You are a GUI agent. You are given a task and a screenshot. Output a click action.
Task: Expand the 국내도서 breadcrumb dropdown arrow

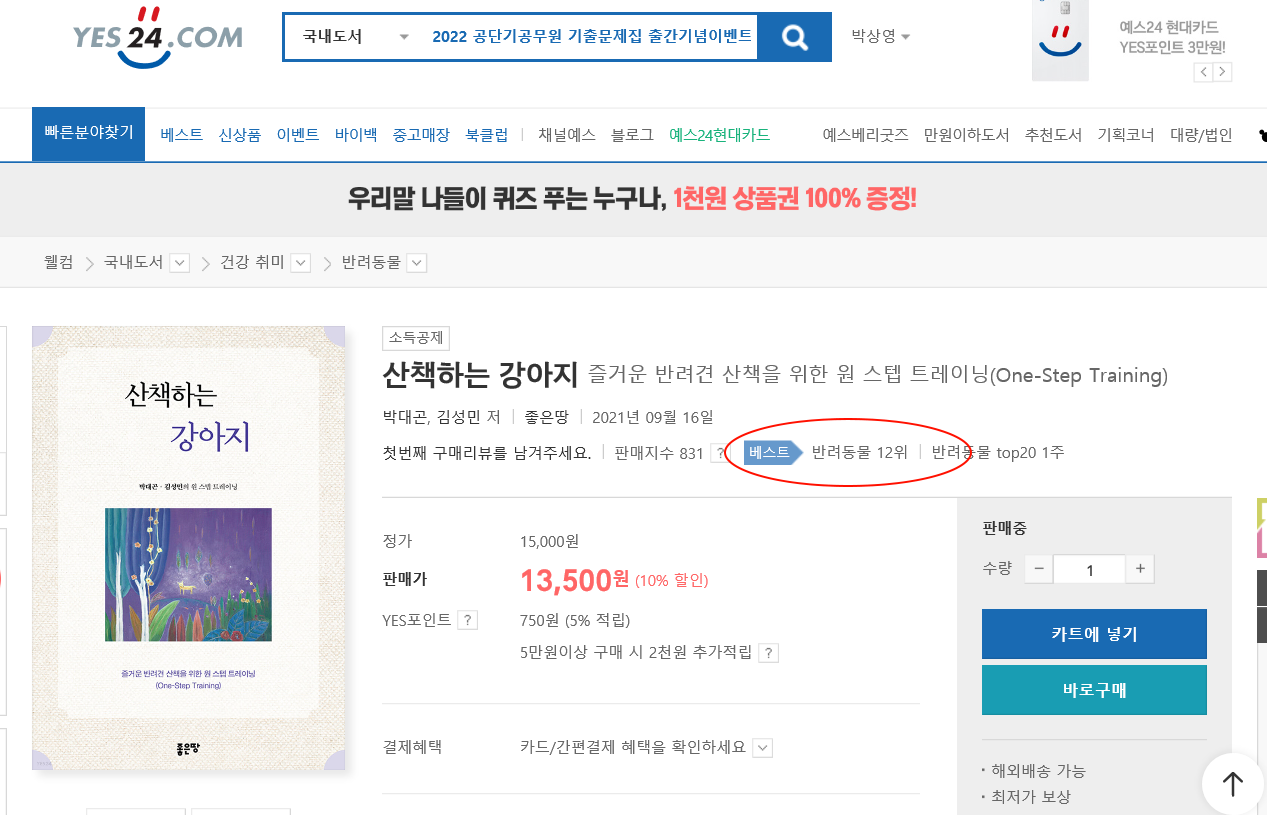pos(180,263)
